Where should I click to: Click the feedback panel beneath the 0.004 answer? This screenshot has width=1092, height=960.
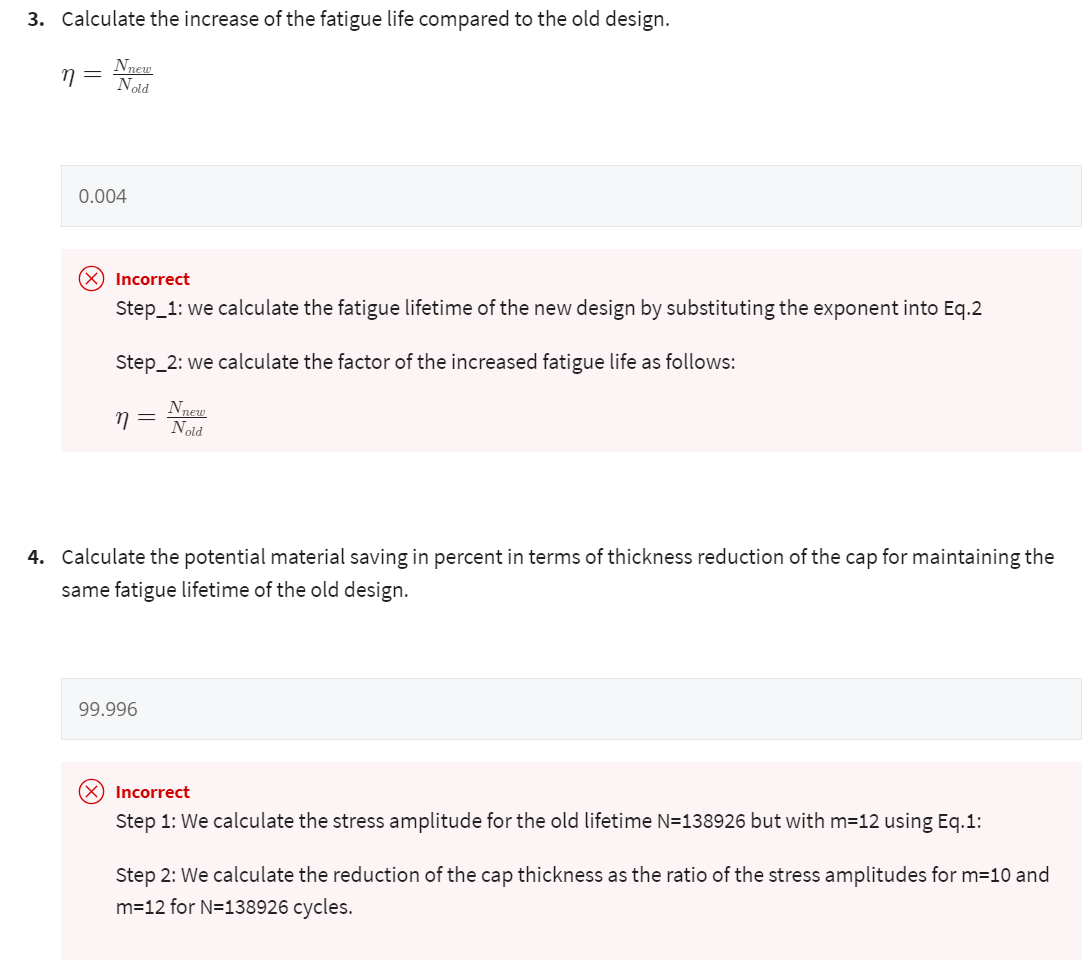570,350
